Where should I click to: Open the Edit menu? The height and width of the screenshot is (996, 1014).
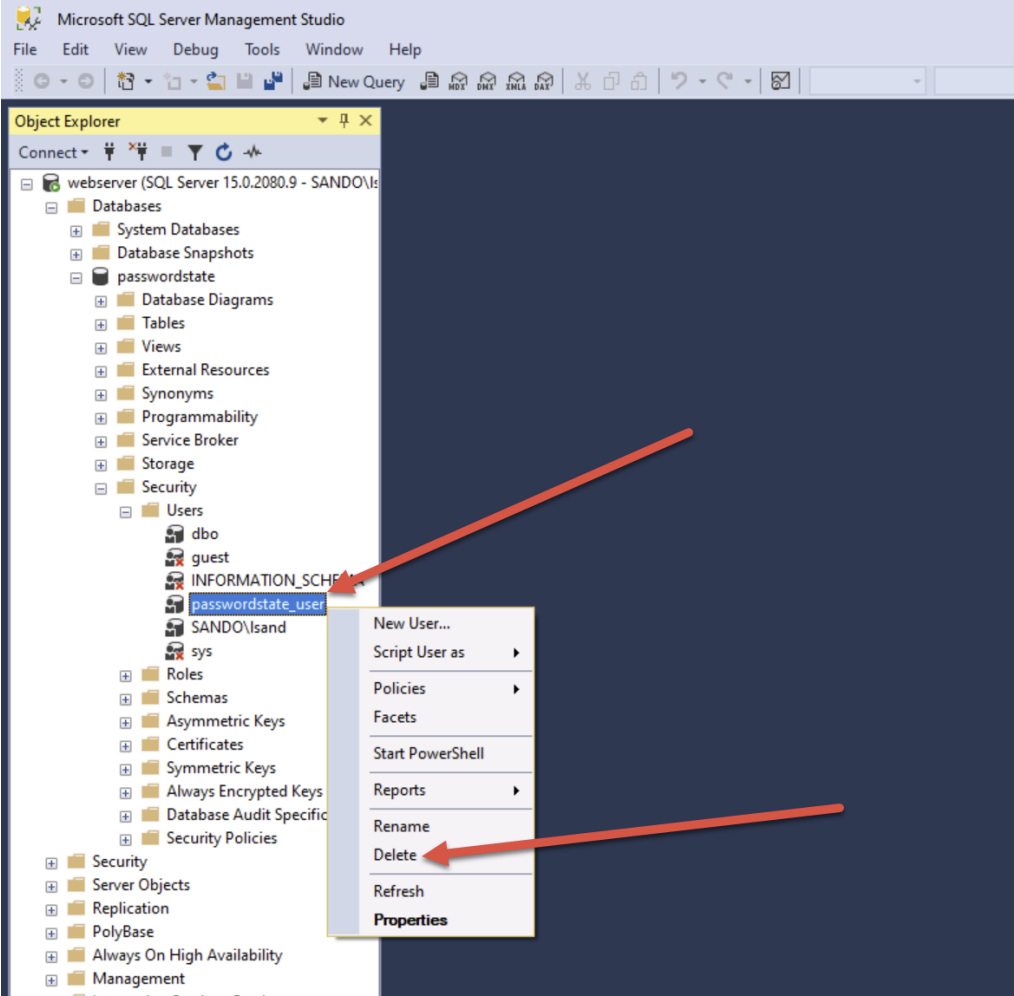pyautogui.click(x=75, y=50)
